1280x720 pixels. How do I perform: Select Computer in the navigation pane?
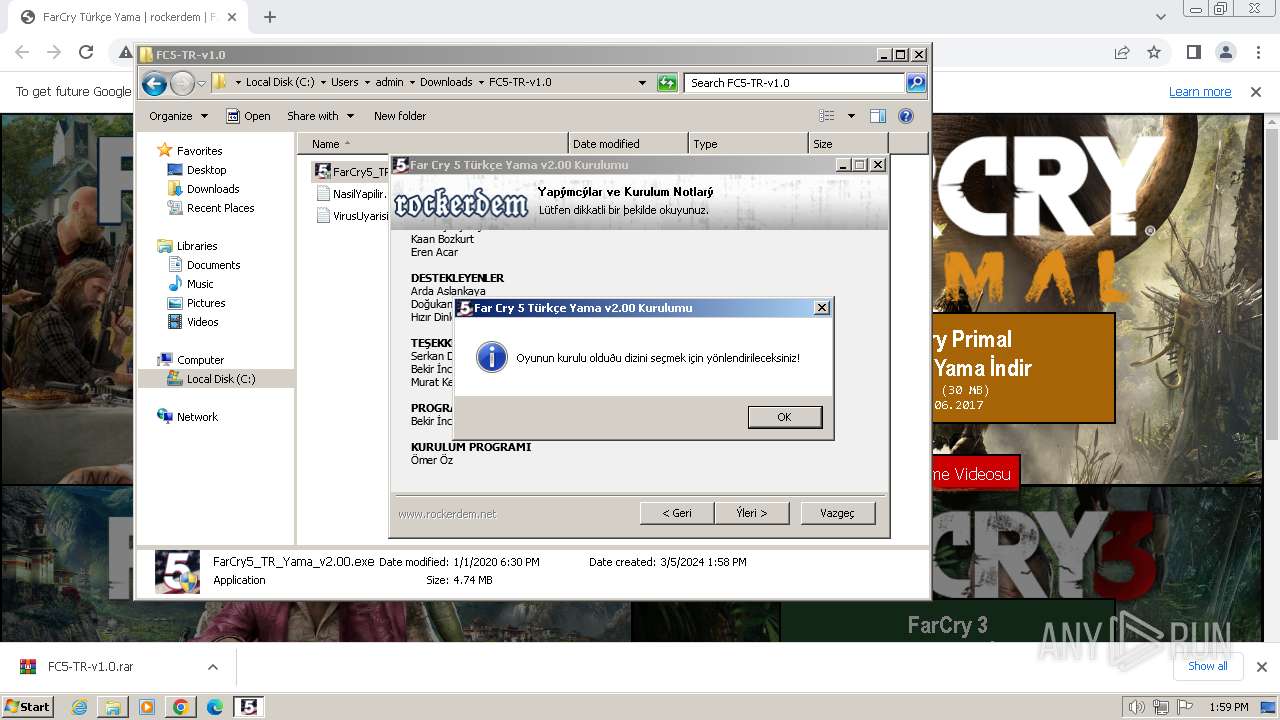(x=200, y=360)
